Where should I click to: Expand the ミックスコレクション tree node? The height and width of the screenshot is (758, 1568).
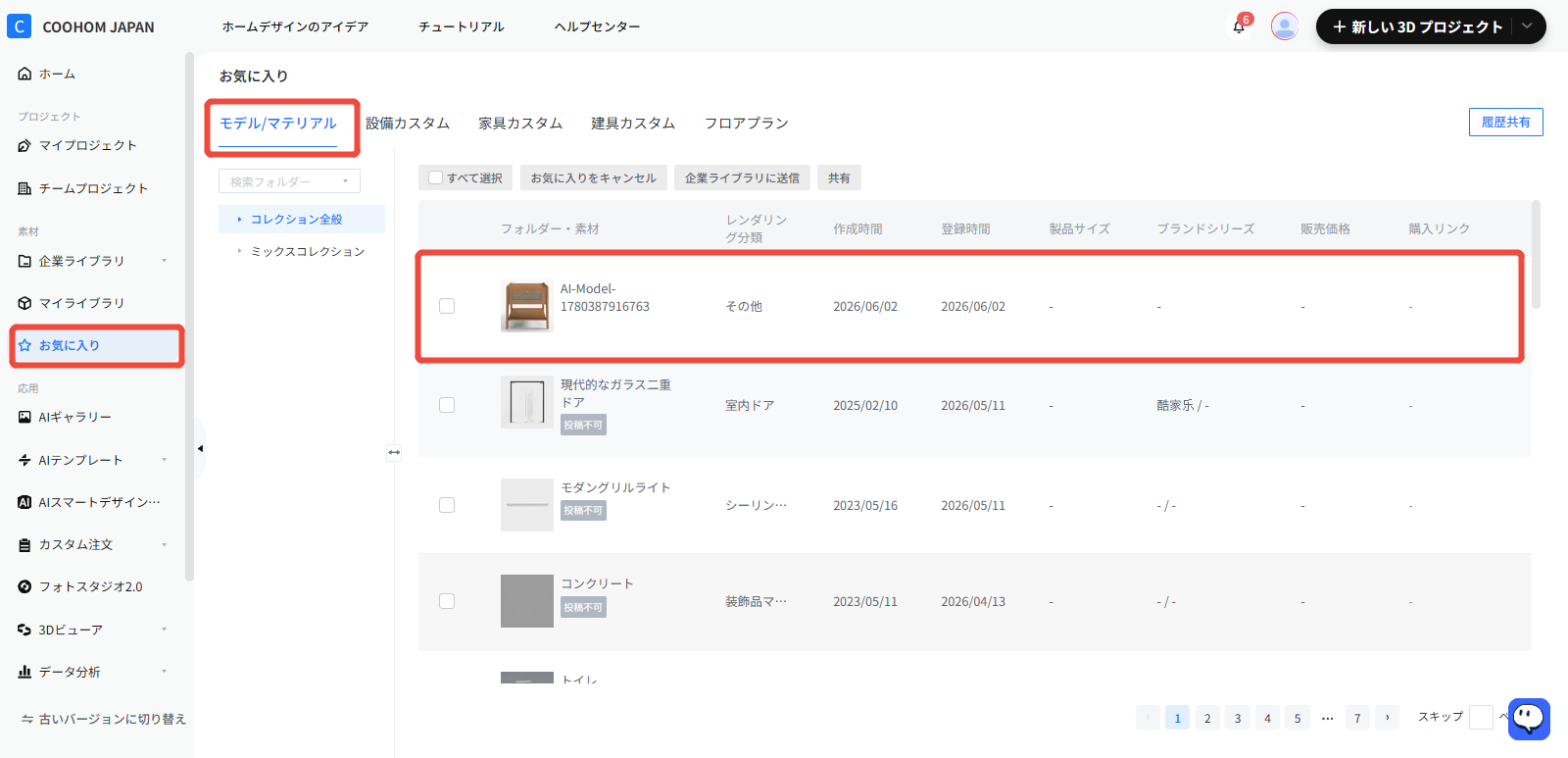(239, 251)
